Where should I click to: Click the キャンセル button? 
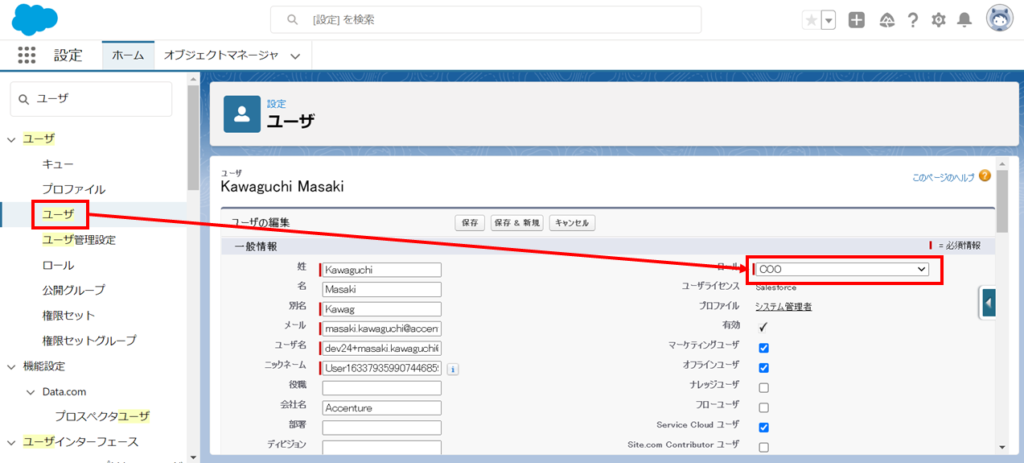[x=574, y=222]
